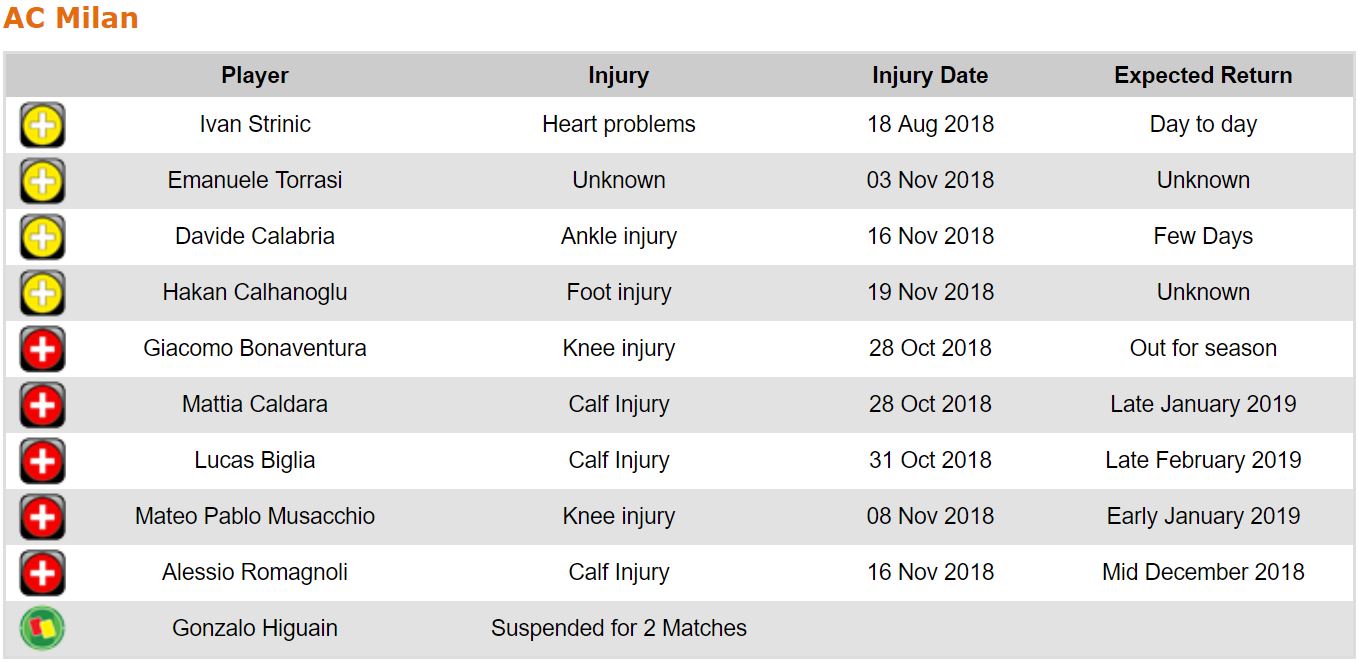Click the green suspension card icon for Higuain
The height and width of the screenshot is (662, 1358).
point(42,629)
